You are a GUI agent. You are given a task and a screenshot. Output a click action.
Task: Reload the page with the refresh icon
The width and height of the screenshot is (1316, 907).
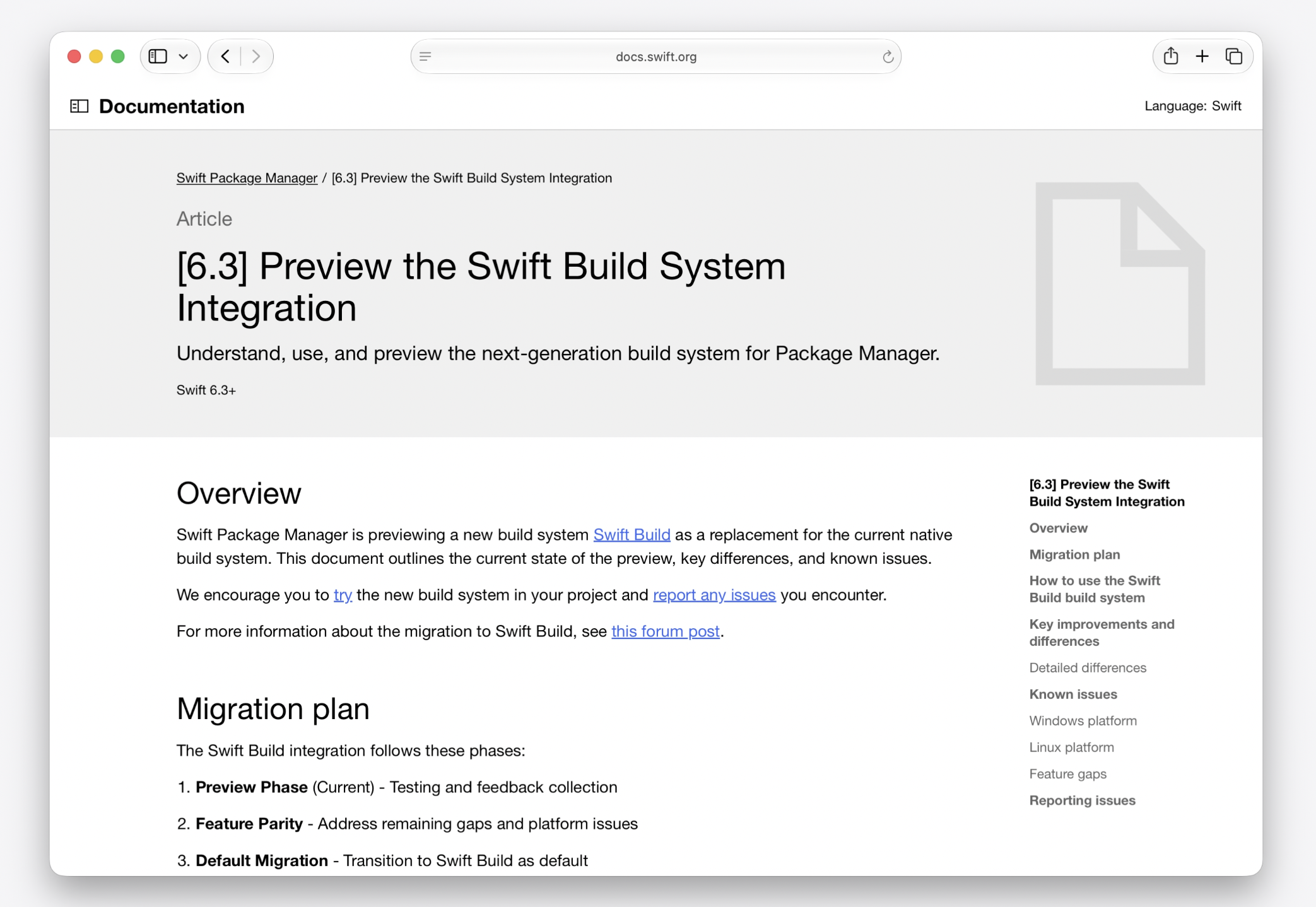888,57
